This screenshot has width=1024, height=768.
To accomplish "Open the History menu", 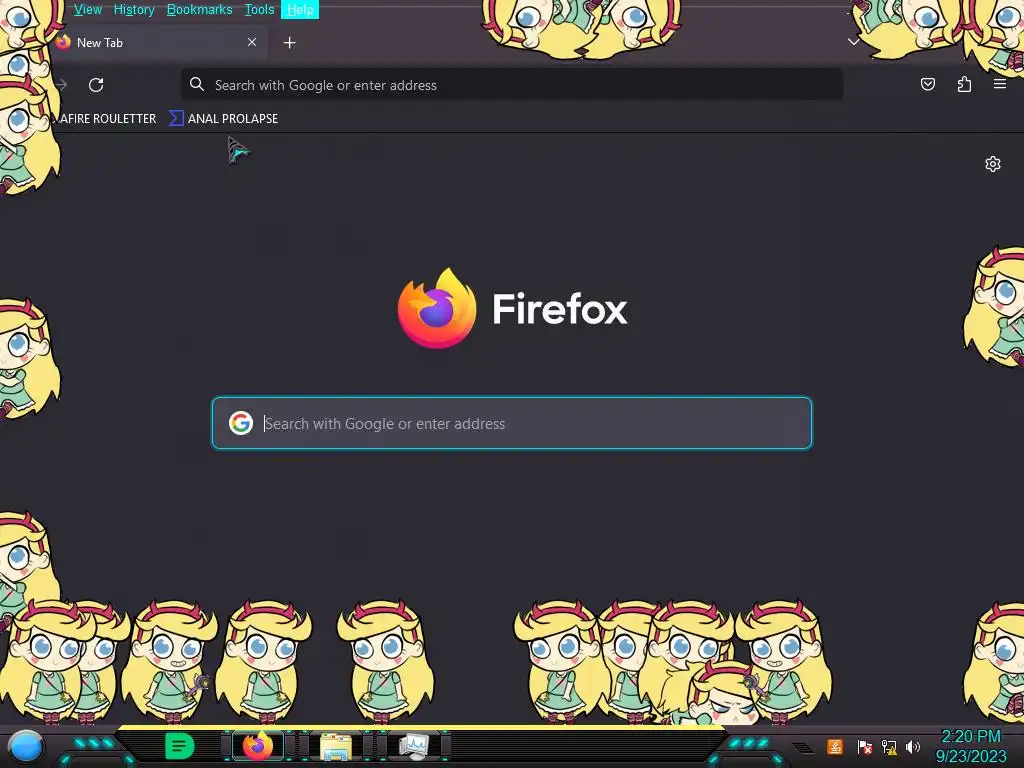I will (134, 10).
